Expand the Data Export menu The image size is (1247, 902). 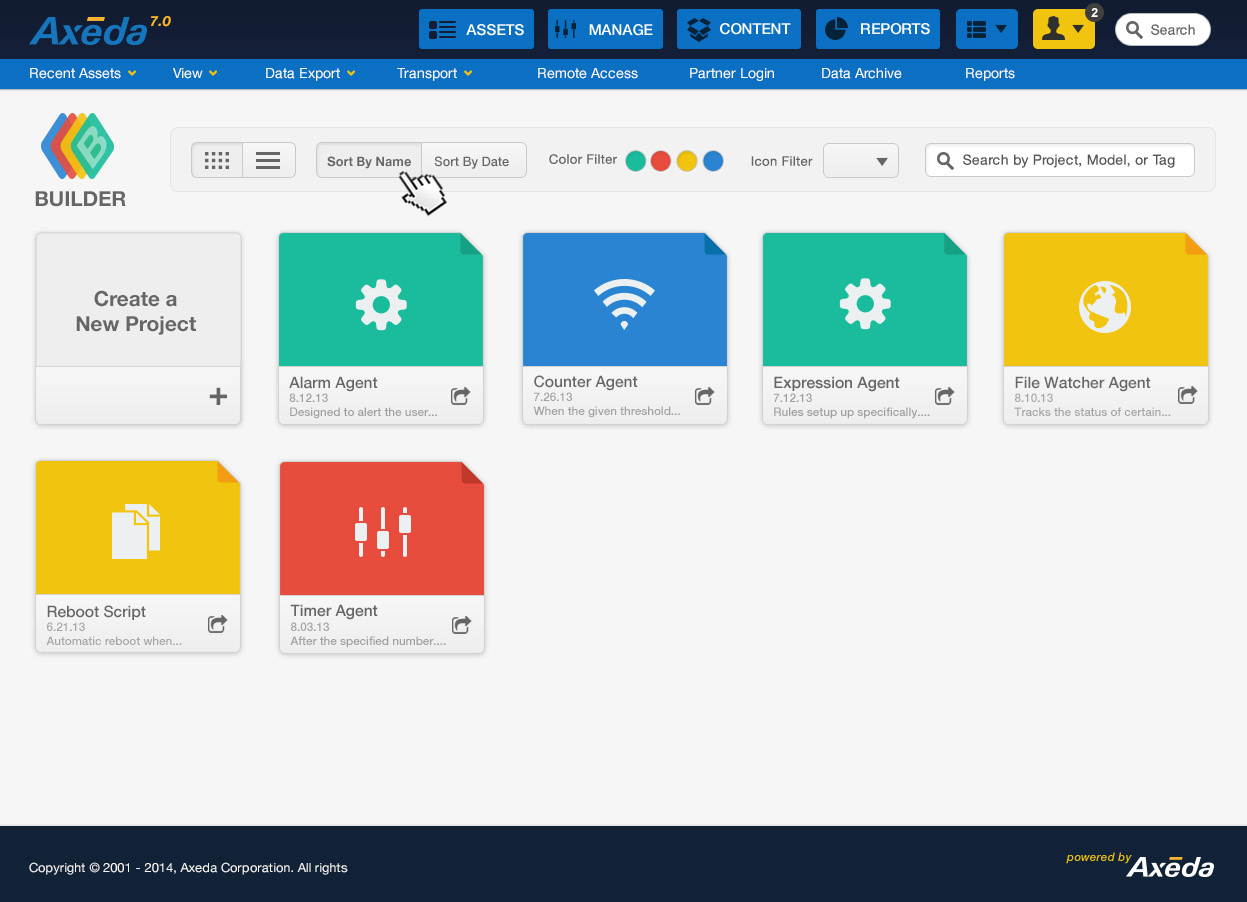(310, 73)
